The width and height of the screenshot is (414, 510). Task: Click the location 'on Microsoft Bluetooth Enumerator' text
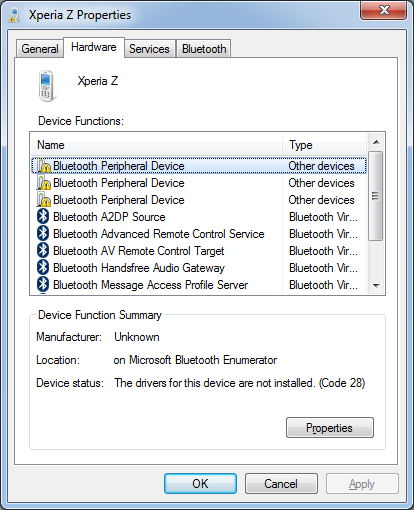[195, 360]
